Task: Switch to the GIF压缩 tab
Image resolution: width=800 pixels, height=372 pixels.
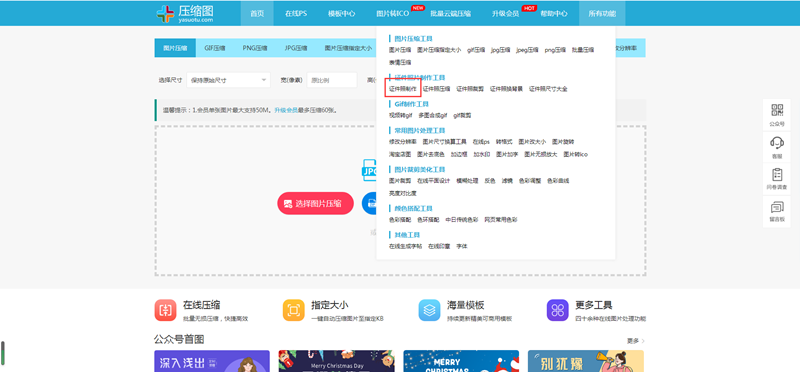Action: (215, 48)
